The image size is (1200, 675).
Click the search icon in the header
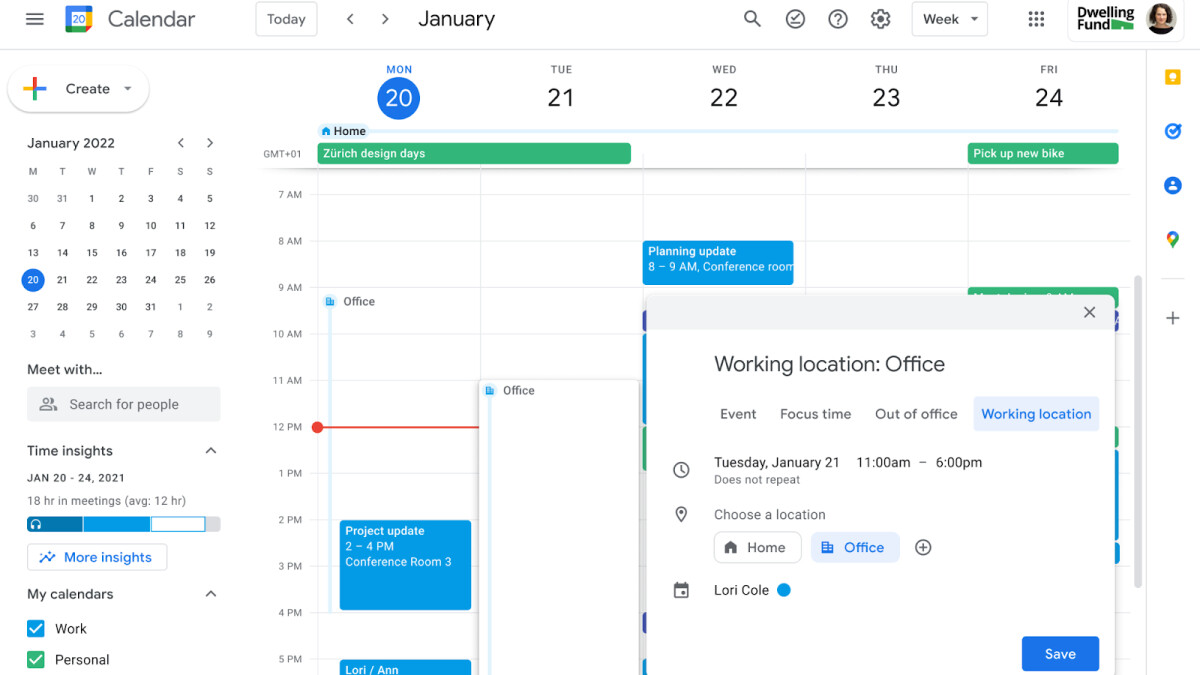pyautogui.click(x=752, y=18)
